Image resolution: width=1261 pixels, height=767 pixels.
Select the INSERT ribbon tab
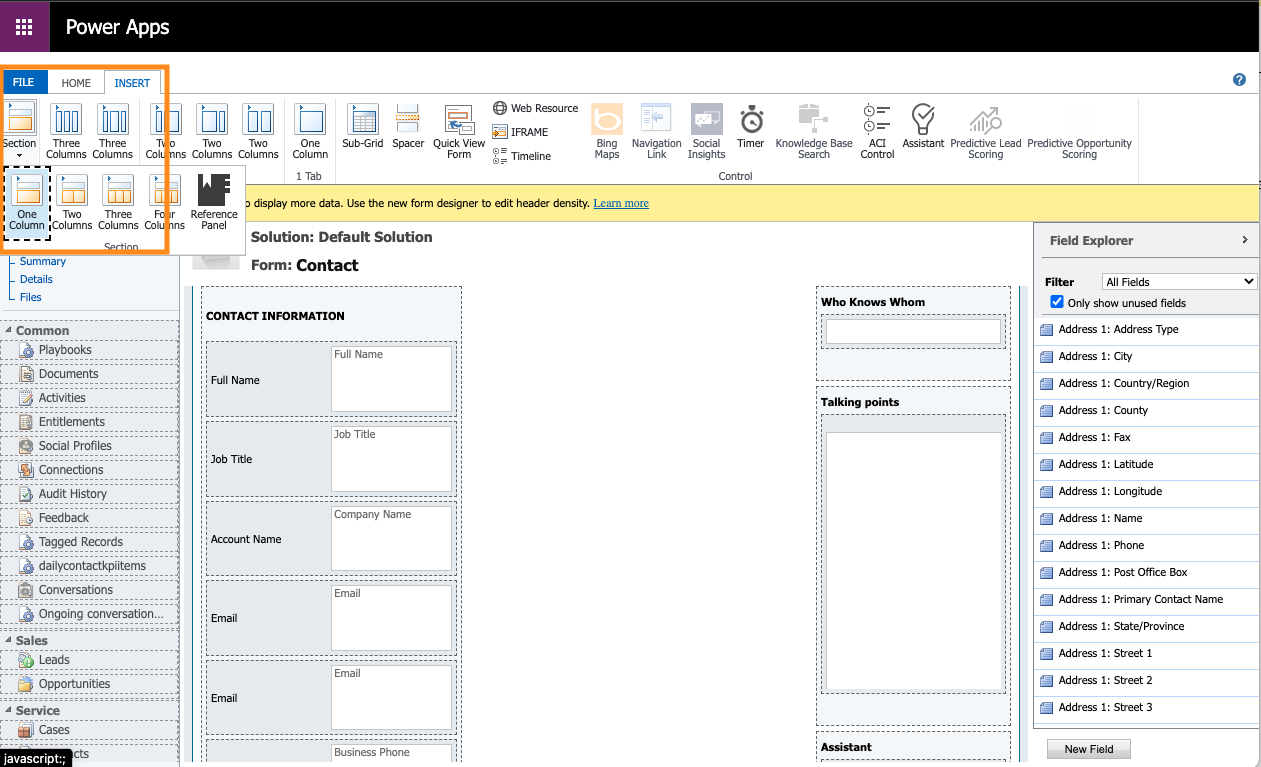click(x=132, y=83)
